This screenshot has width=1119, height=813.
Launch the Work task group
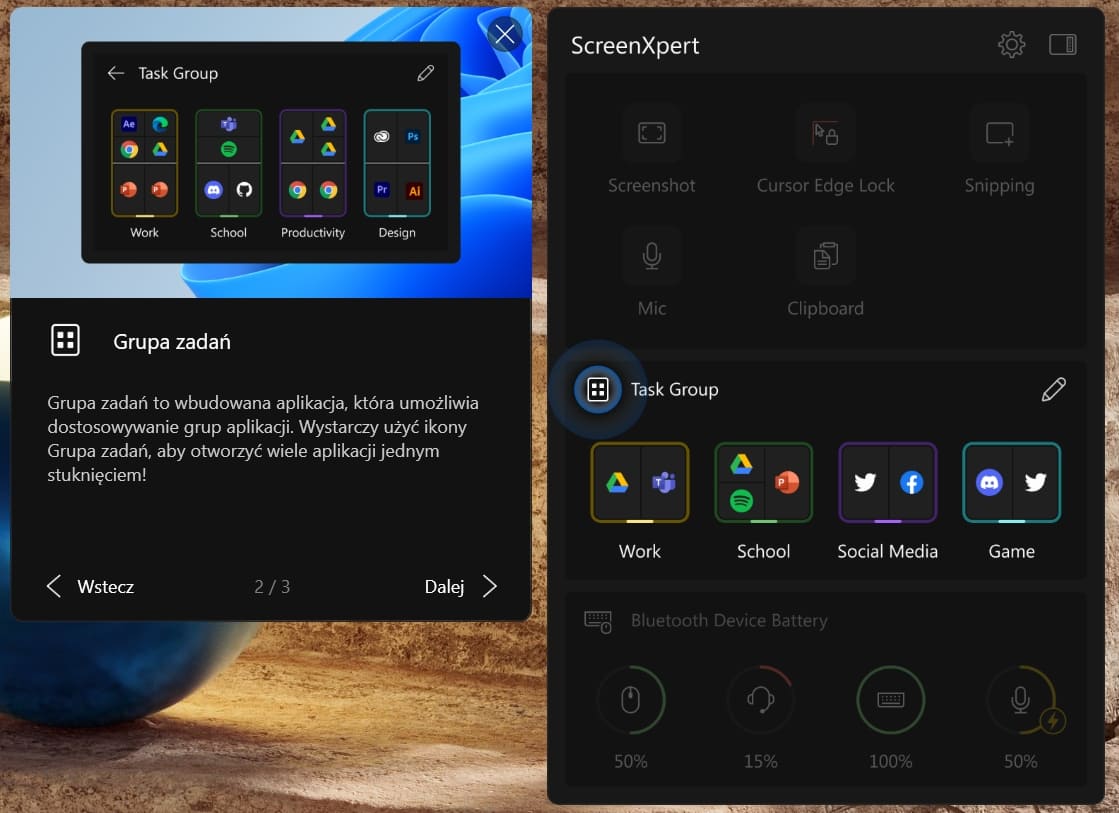[x=640, y=483]
